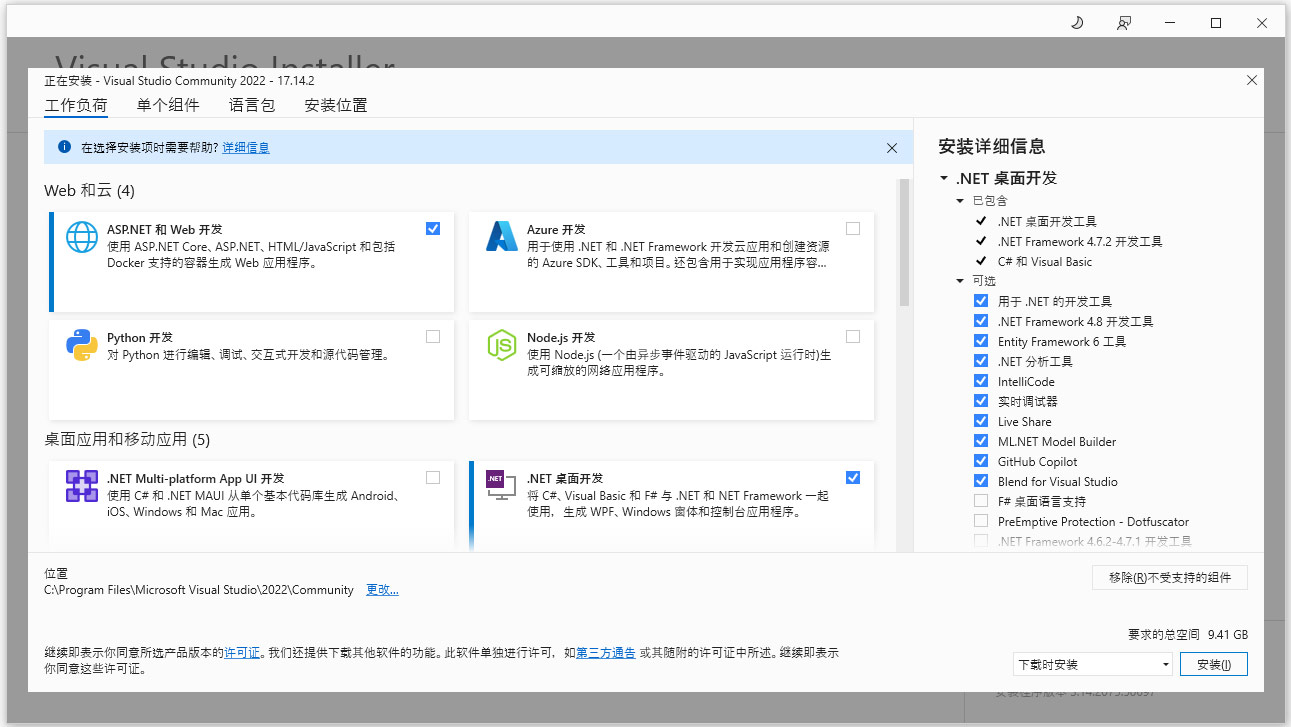Enable the Python 开发 workload checkbox
1291x727 pixels.
pyautogui.click(x=433, y=337)
